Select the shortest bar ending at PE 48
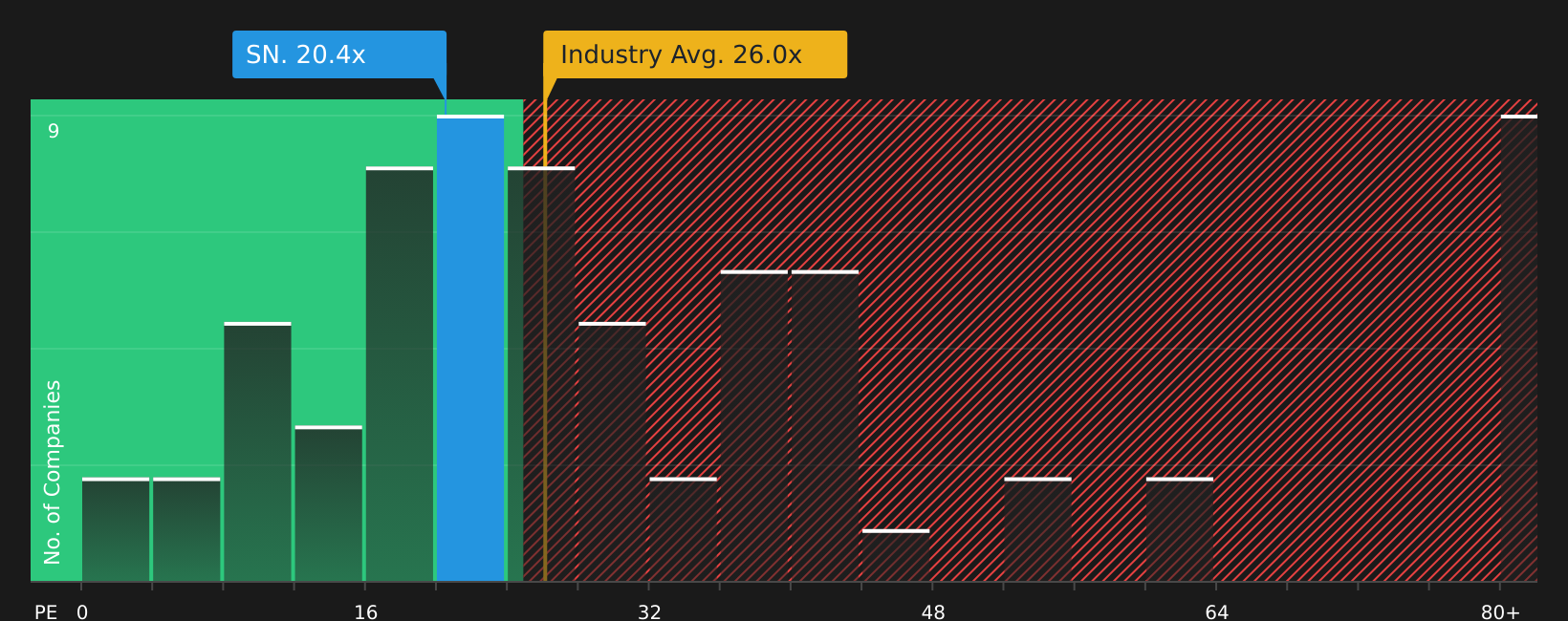The image size is (1568, 621). 896,555
